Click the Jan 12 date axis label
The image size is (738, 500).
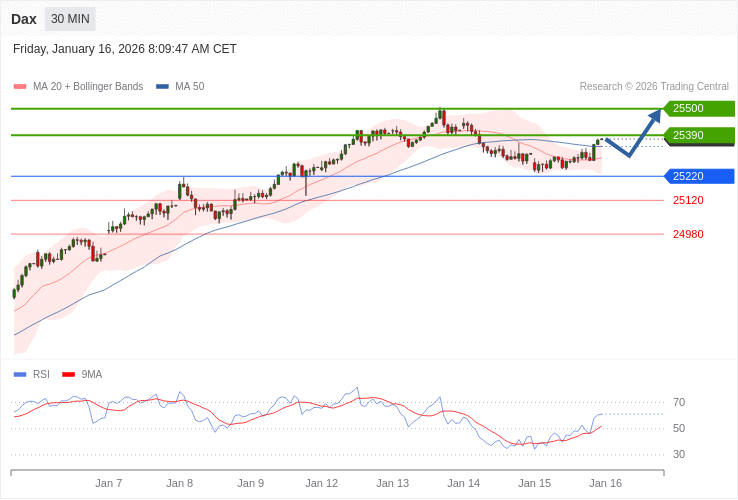click(x=322, y=483)
